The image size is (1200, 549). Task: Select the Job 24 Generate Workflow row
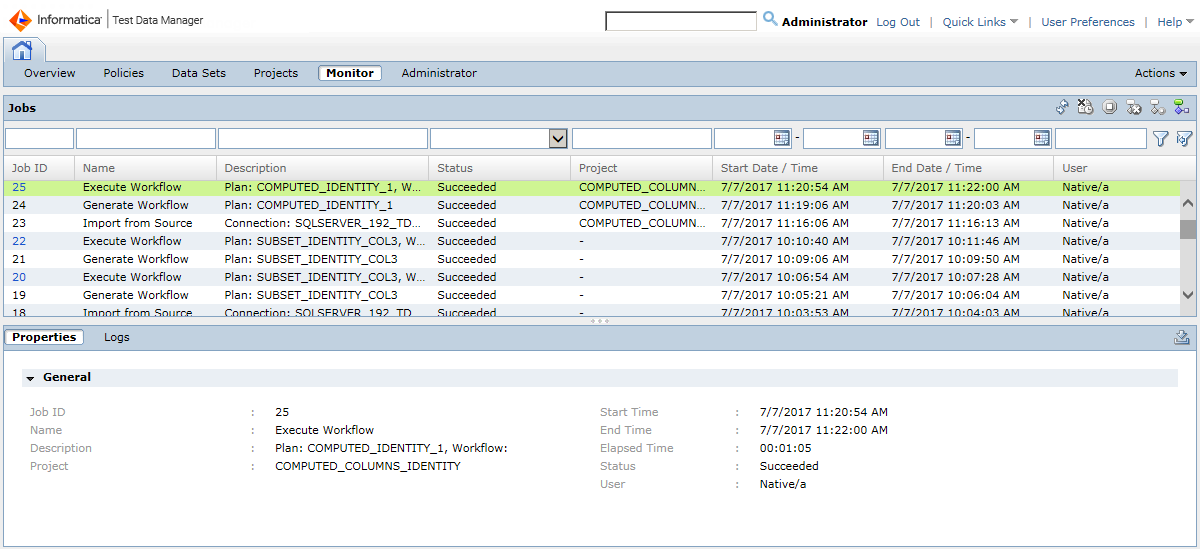(x=592, y=205)
